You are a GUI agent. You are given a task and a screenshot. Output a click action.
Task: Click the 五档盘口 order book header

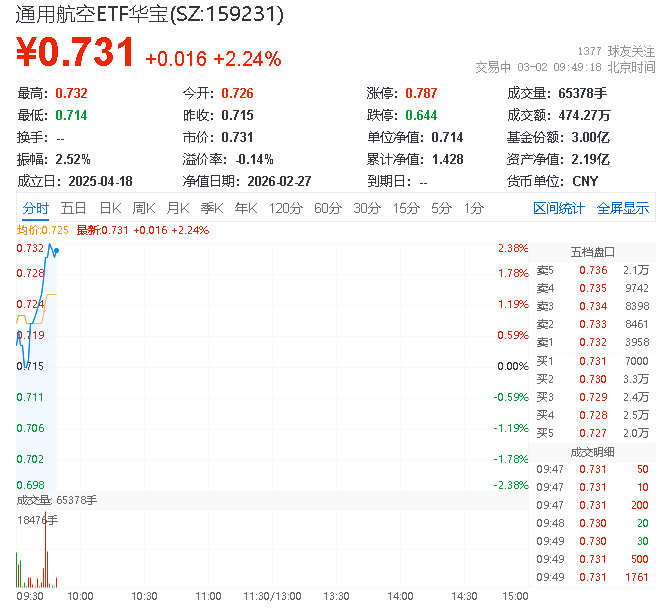pyautogui.click(x=592, y=252)
